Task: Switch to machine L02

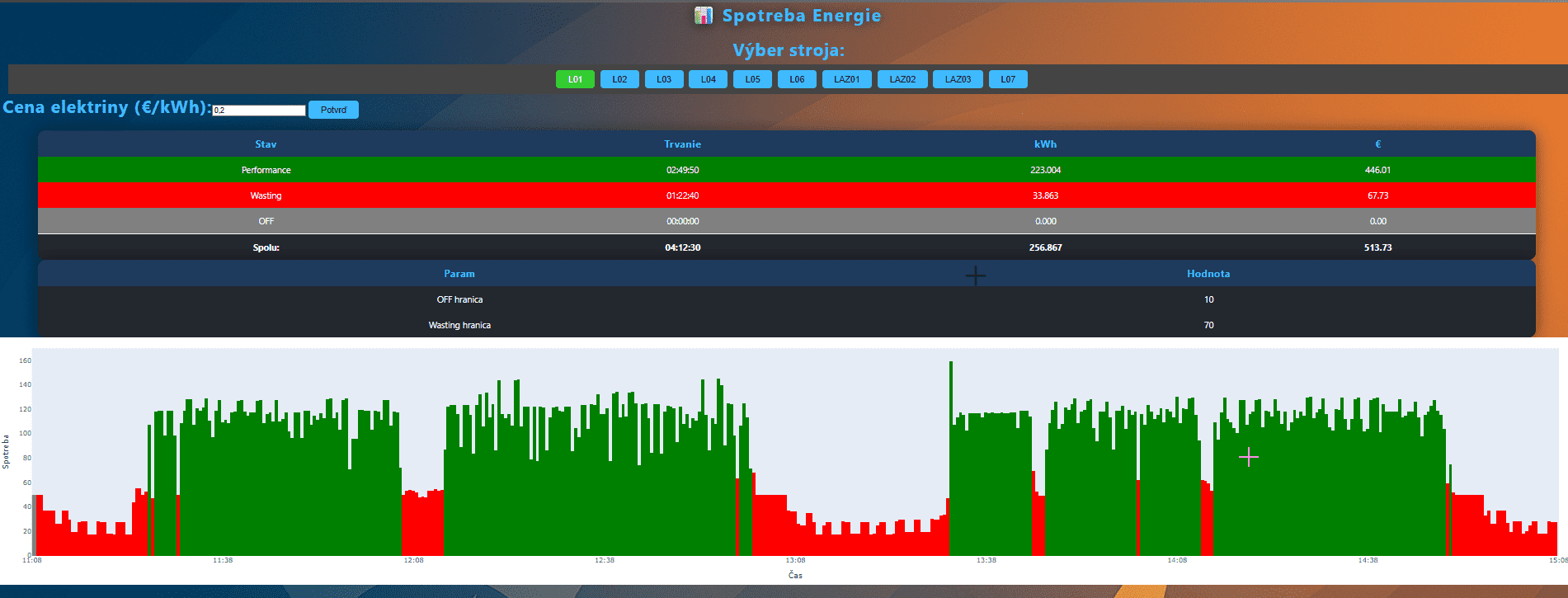Action: pyautogui.click(x=619, y=79)
